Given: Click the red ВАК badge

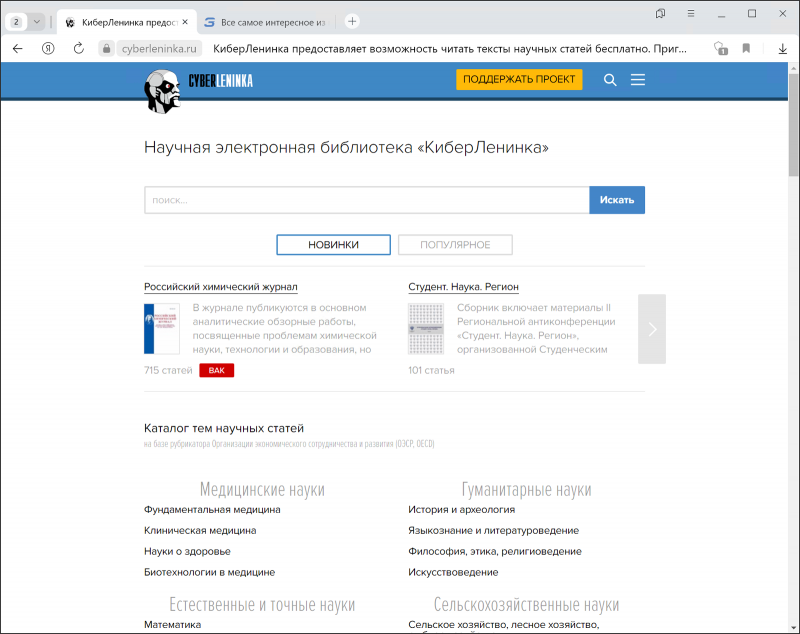Looking at the screenshot, I should pyautogui.click(x=217, y=370).
